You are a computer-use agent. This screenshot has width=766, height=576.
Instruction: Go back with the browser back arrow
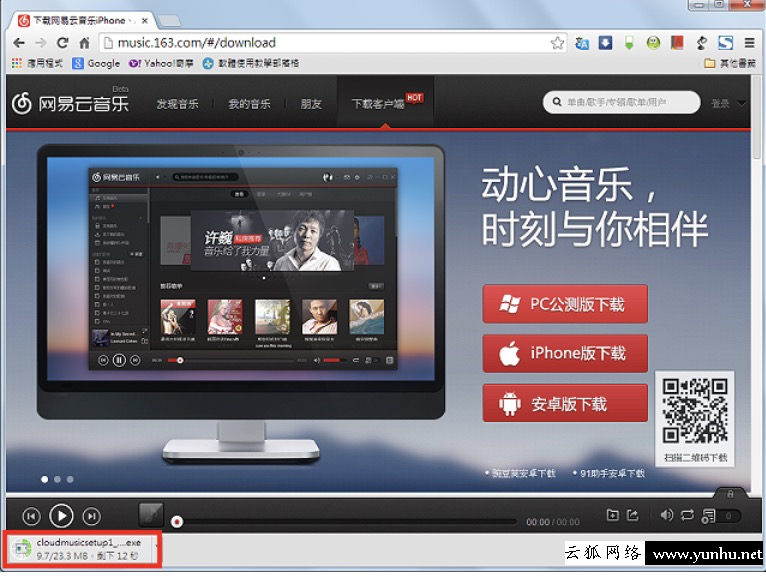coord(19,43)
